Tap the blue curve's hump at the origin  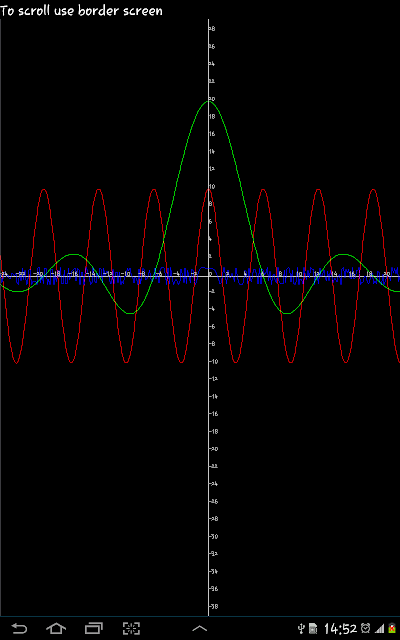[x=209, y=269]
